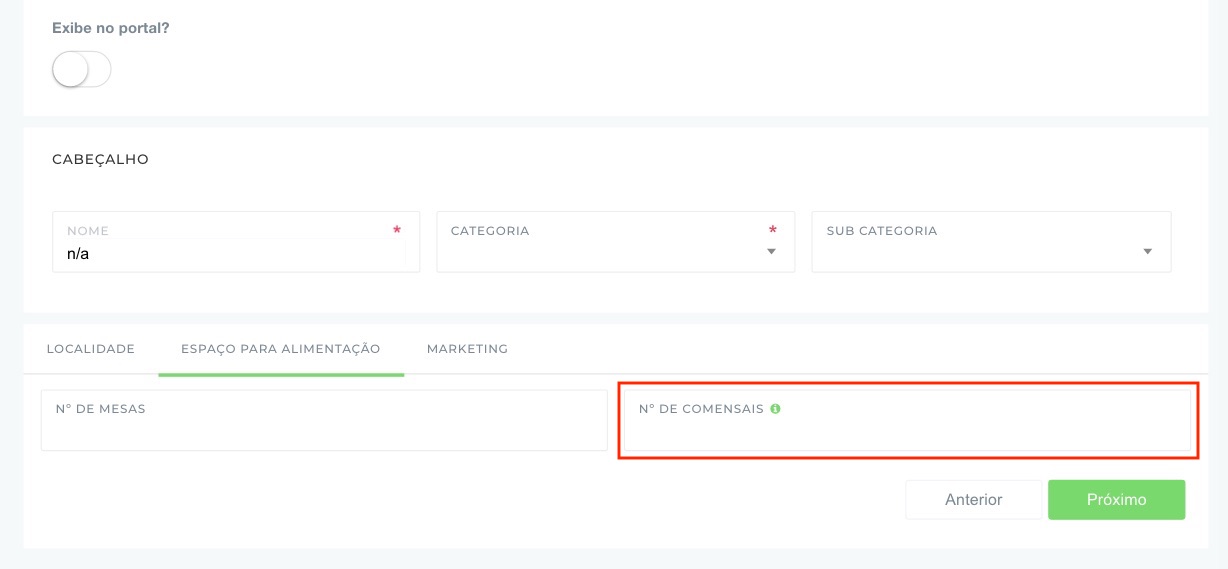The height and width of the screenshot is (569, 1228).
Task: Click the Cabeçalho section heading
Action: click(100, 159)
